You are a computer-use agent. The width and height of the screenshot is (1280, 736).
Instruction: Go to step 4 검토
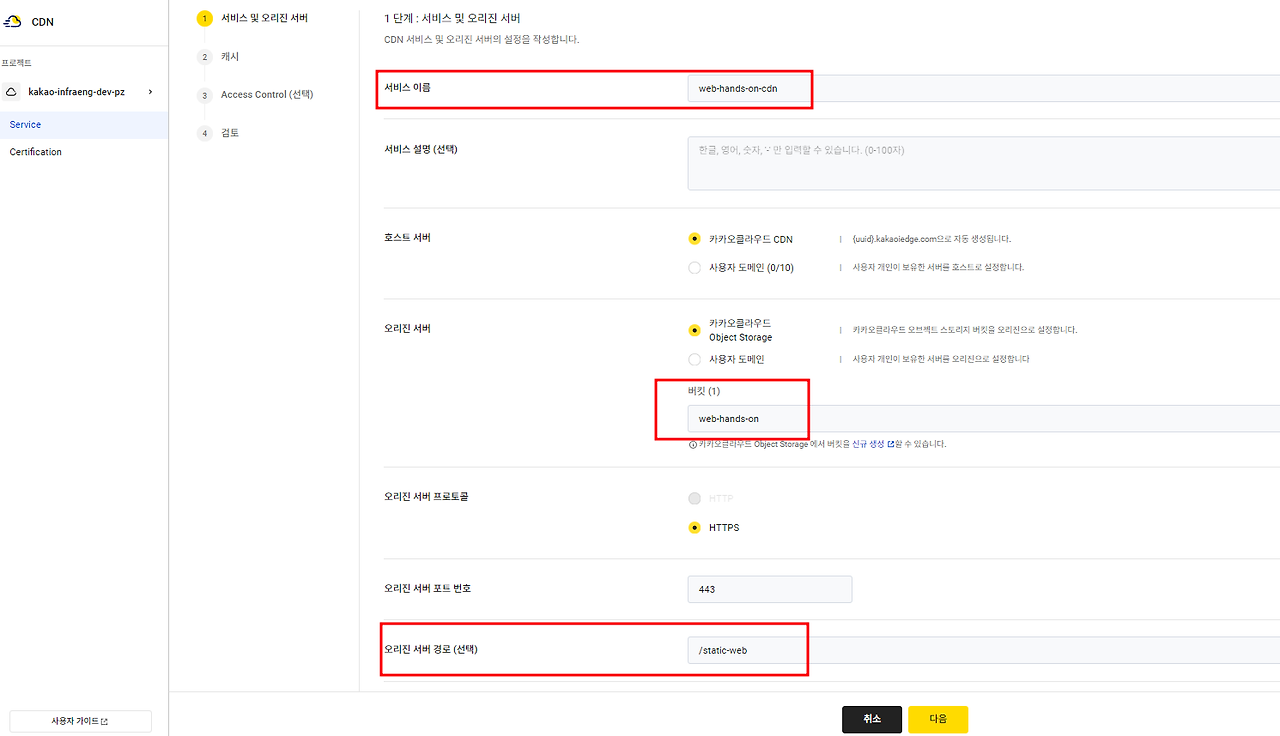[x=218, y=133]
